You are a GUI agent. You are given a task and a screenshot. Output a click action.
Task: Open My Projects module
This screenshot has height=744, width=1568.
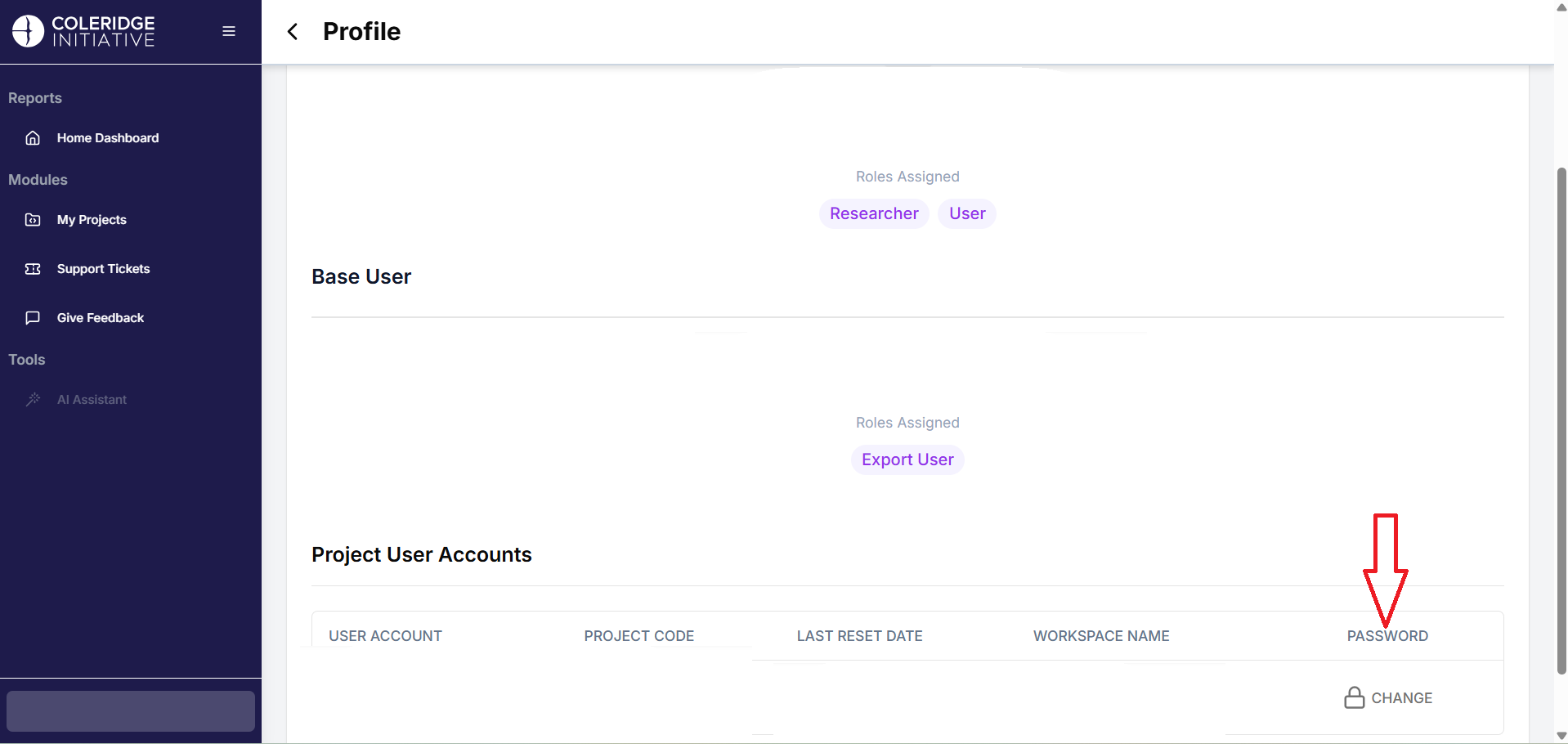(x=92, y=220)
